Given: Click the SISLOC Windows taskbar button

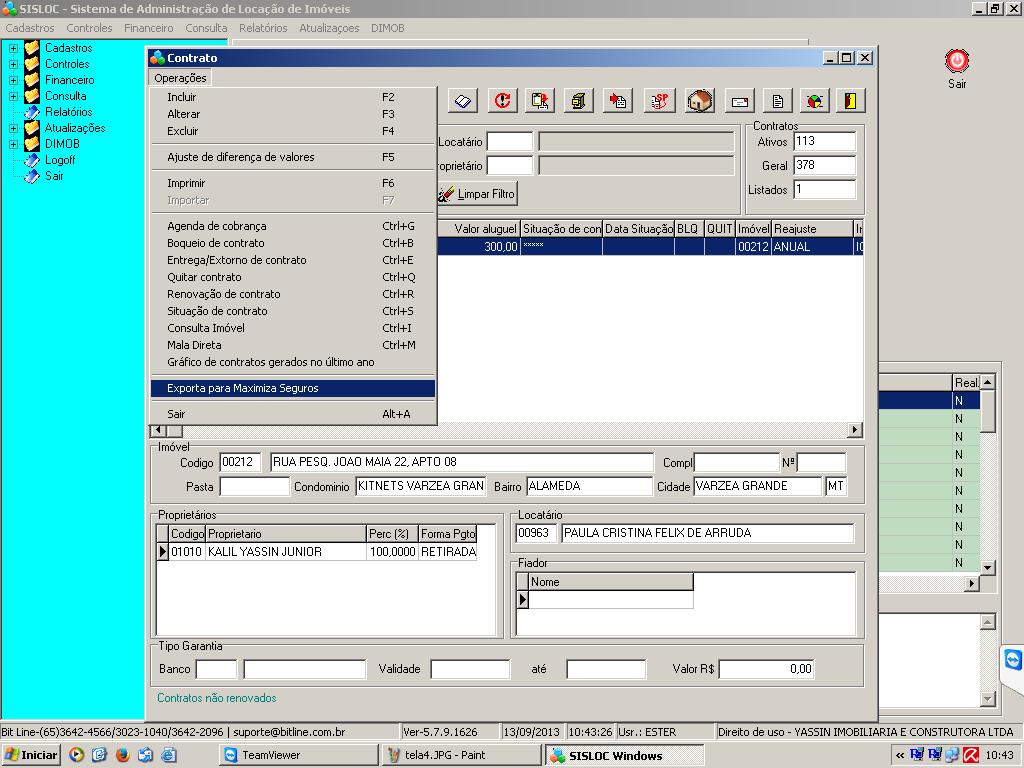Looking at the screenshot, I should click(x=625, y=755).
